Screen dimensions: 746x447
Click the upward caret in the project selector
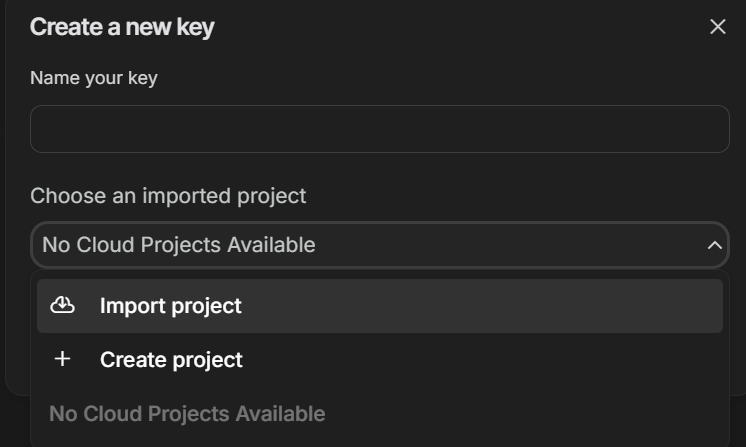pyautogui.click(x=714, y=245)
